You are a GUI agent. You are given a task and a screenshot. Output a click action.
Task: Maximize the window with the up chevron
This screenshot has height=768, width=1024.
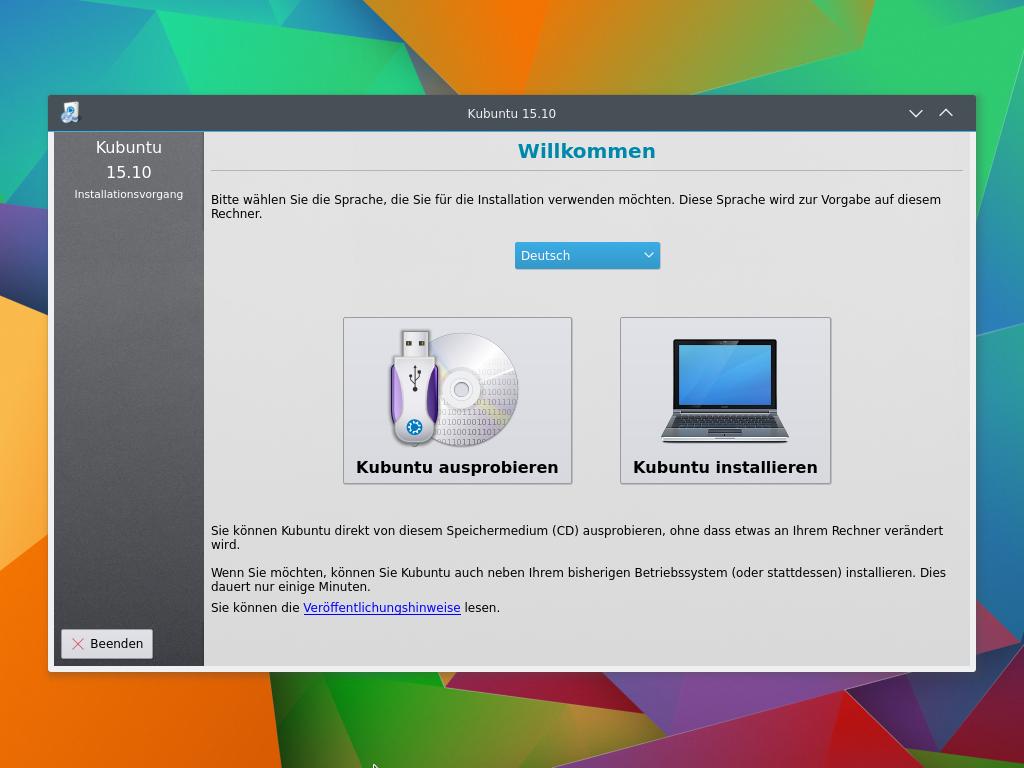tap(946, 113)
